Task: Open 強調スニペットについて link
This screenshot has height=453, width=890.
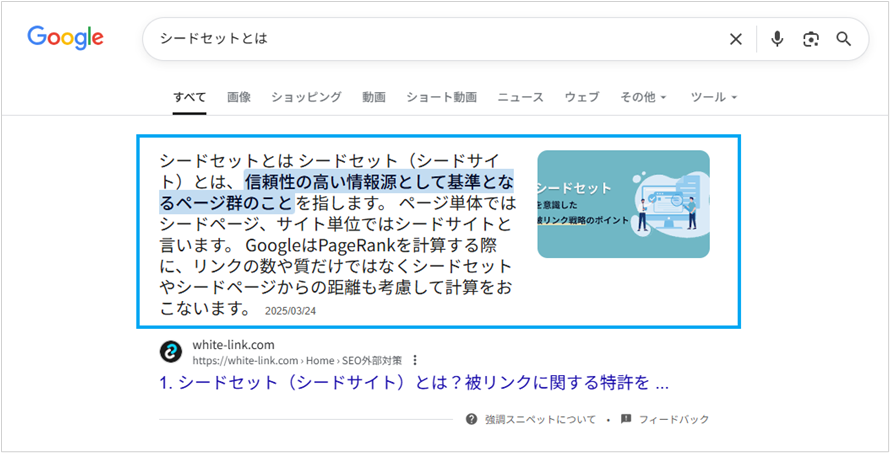Action: (x=540, y=420)
